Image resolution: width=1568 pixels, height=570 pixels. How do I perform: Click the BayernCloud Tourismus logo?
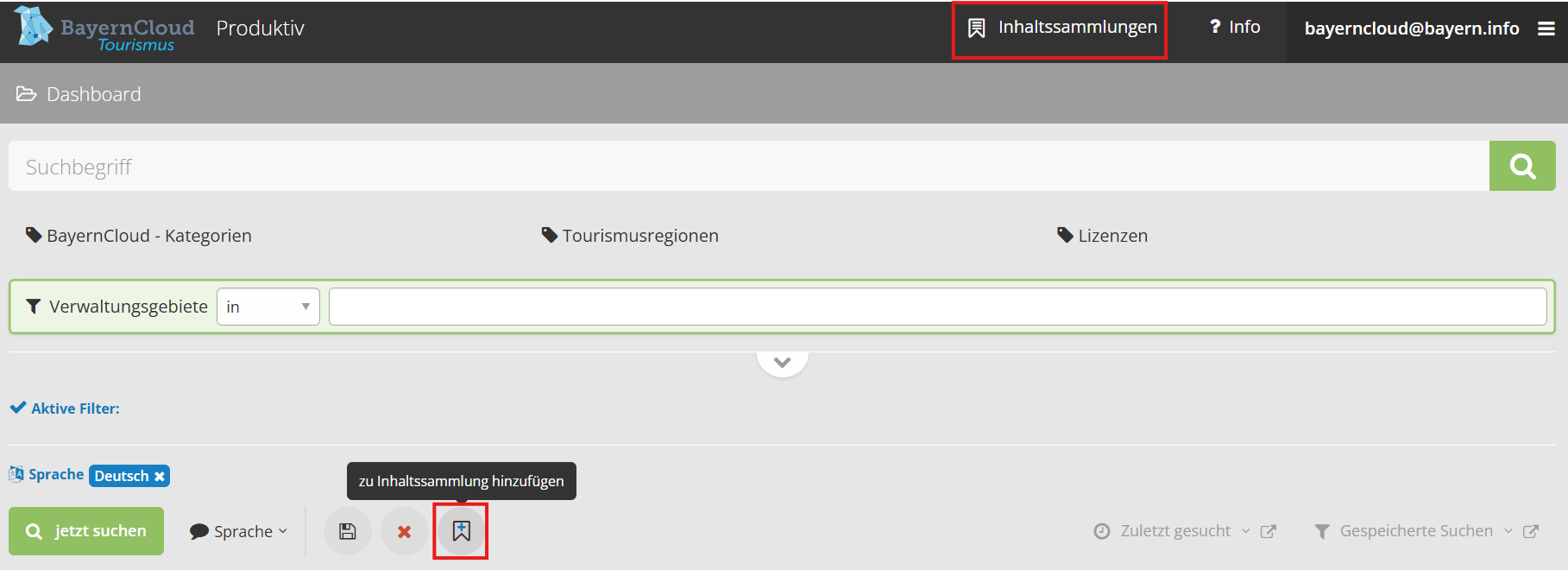[x=104, y=28]
